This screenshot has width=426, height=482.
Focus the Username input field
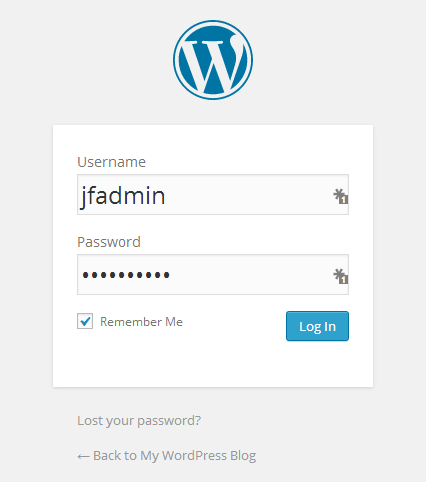213,194
